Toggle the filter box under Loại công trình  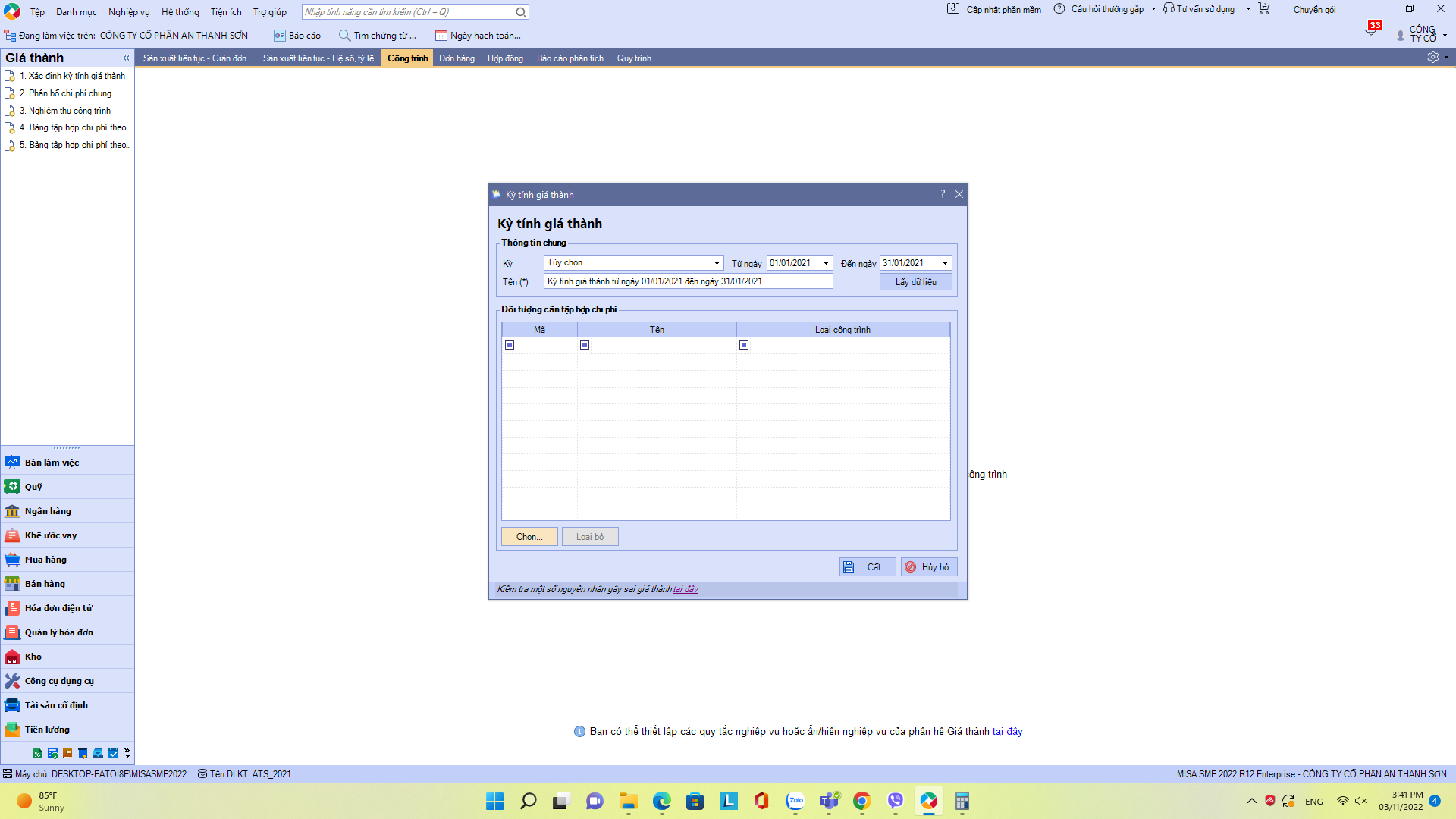click(x=744, y=345)
